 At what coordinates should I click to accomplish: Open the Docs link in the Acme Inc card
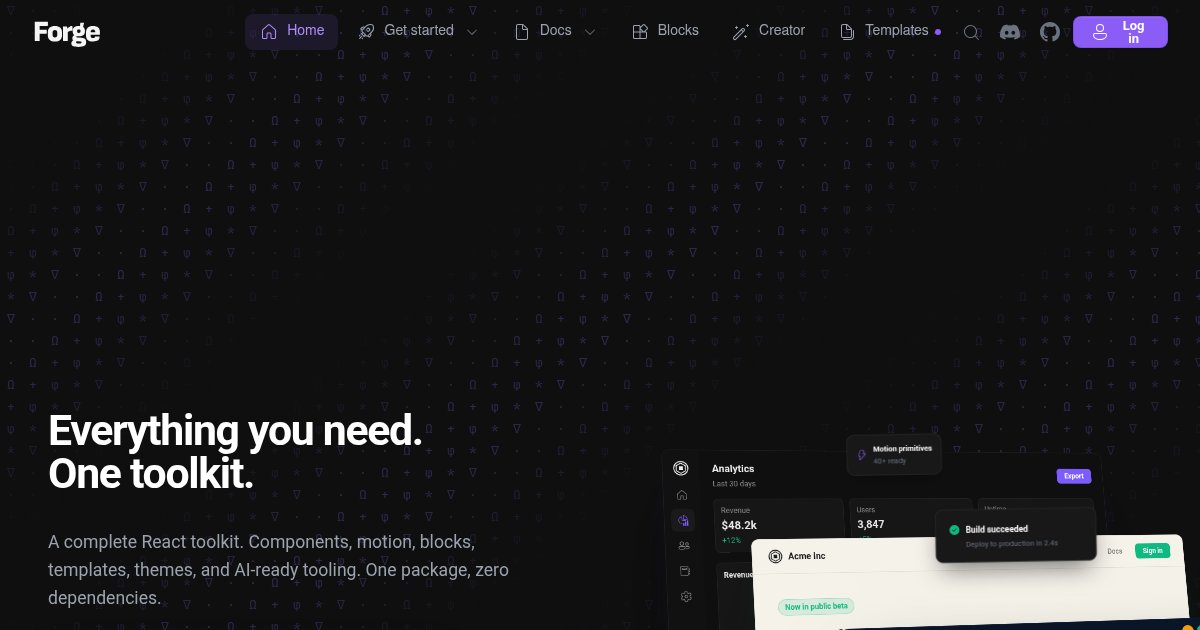1114,551
